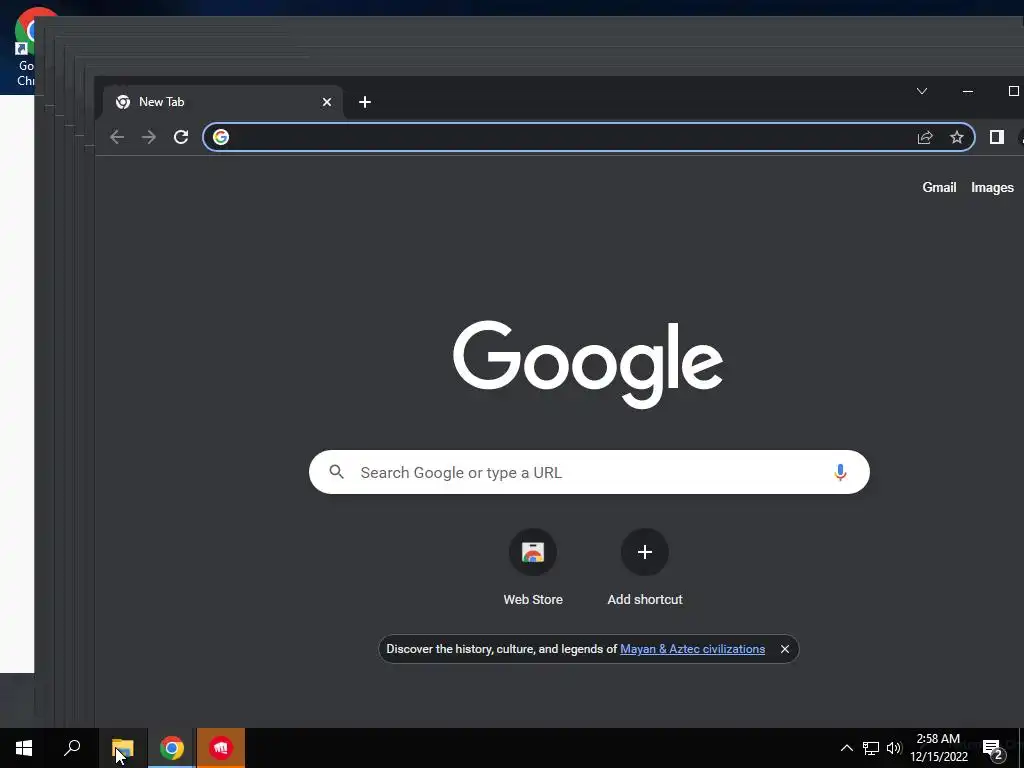
Task: Open the Mayan & Aztec civilizations link
Action: coord(692,649)
